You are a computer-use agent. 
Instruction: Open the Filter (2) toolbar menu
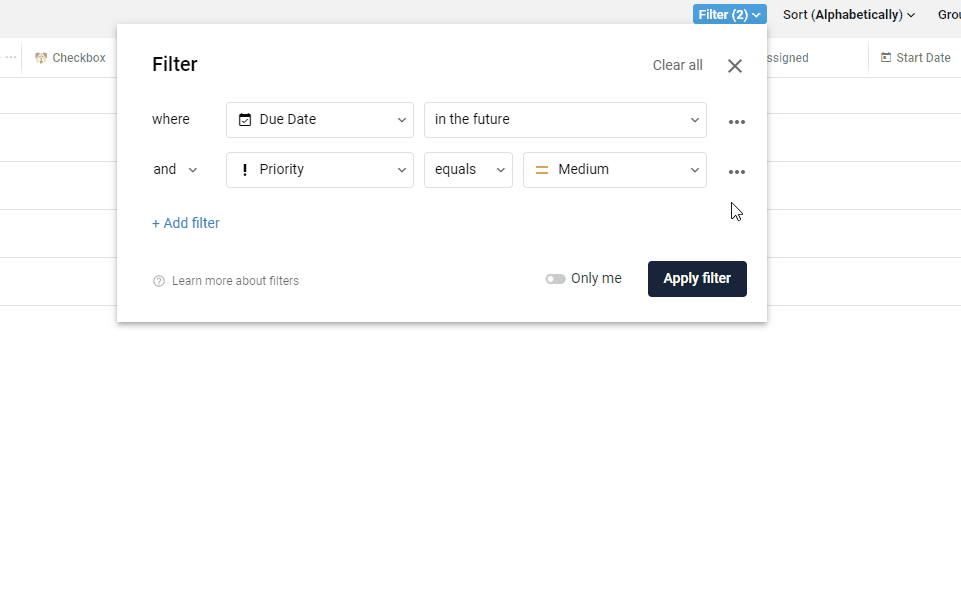[729, 15]
